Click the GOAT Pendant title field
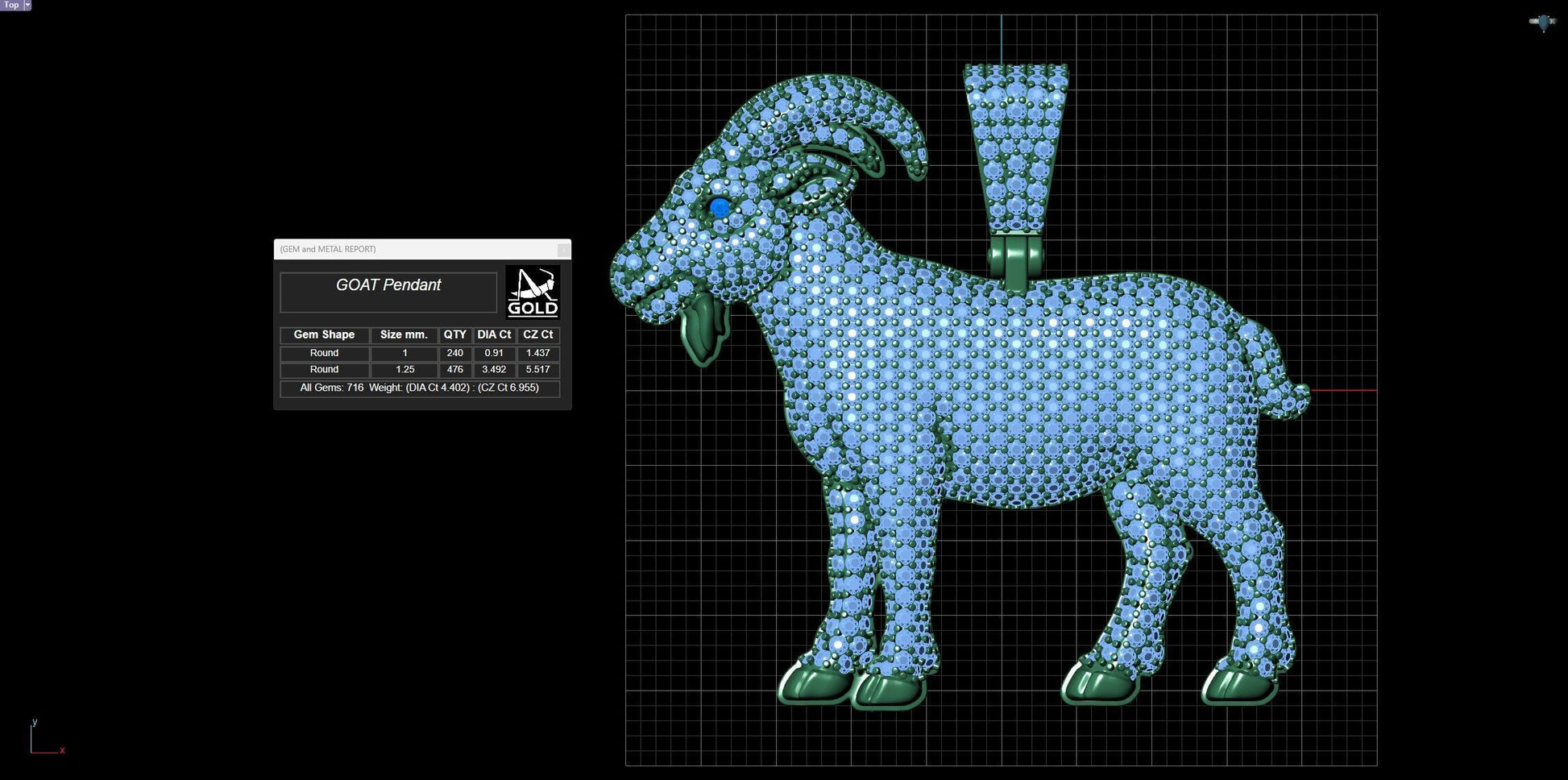 tap(388, 292)
